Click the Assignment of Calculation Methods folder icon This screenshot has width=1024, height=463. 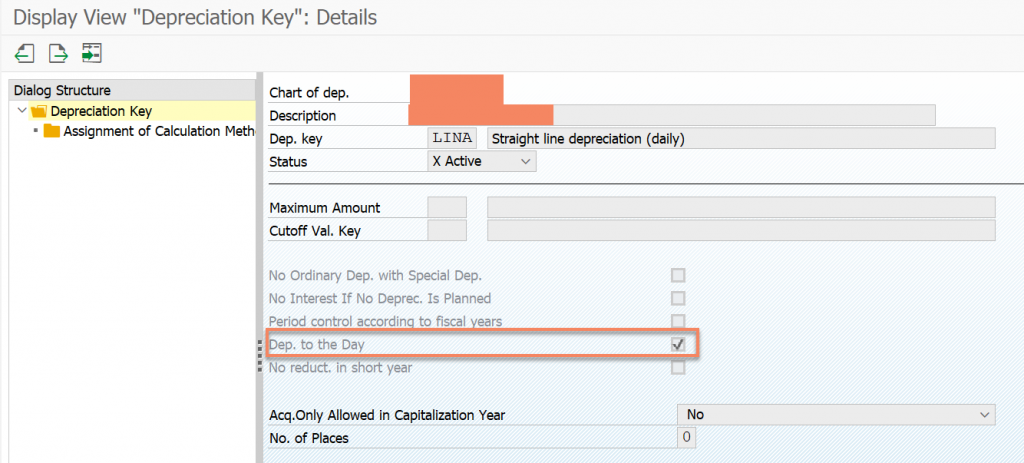(x=52, y=131)
